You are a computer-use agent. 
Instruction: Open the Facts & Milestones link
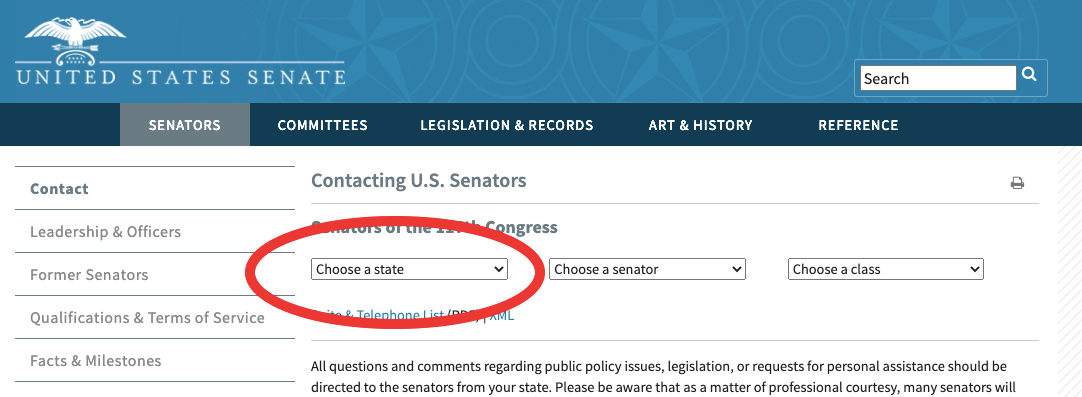pyautogui.click(x=95, y=360)
